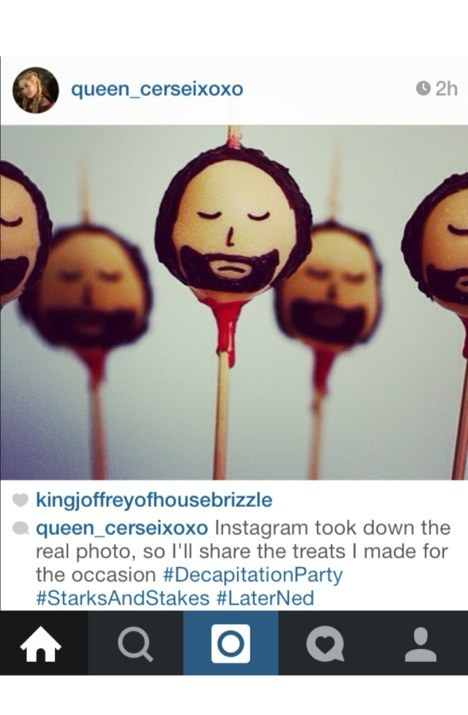This screenshot has width=468, height=715.
Task: Click the clock icon next to 2h
Action: pyautogui.click(x=423, y=88)
